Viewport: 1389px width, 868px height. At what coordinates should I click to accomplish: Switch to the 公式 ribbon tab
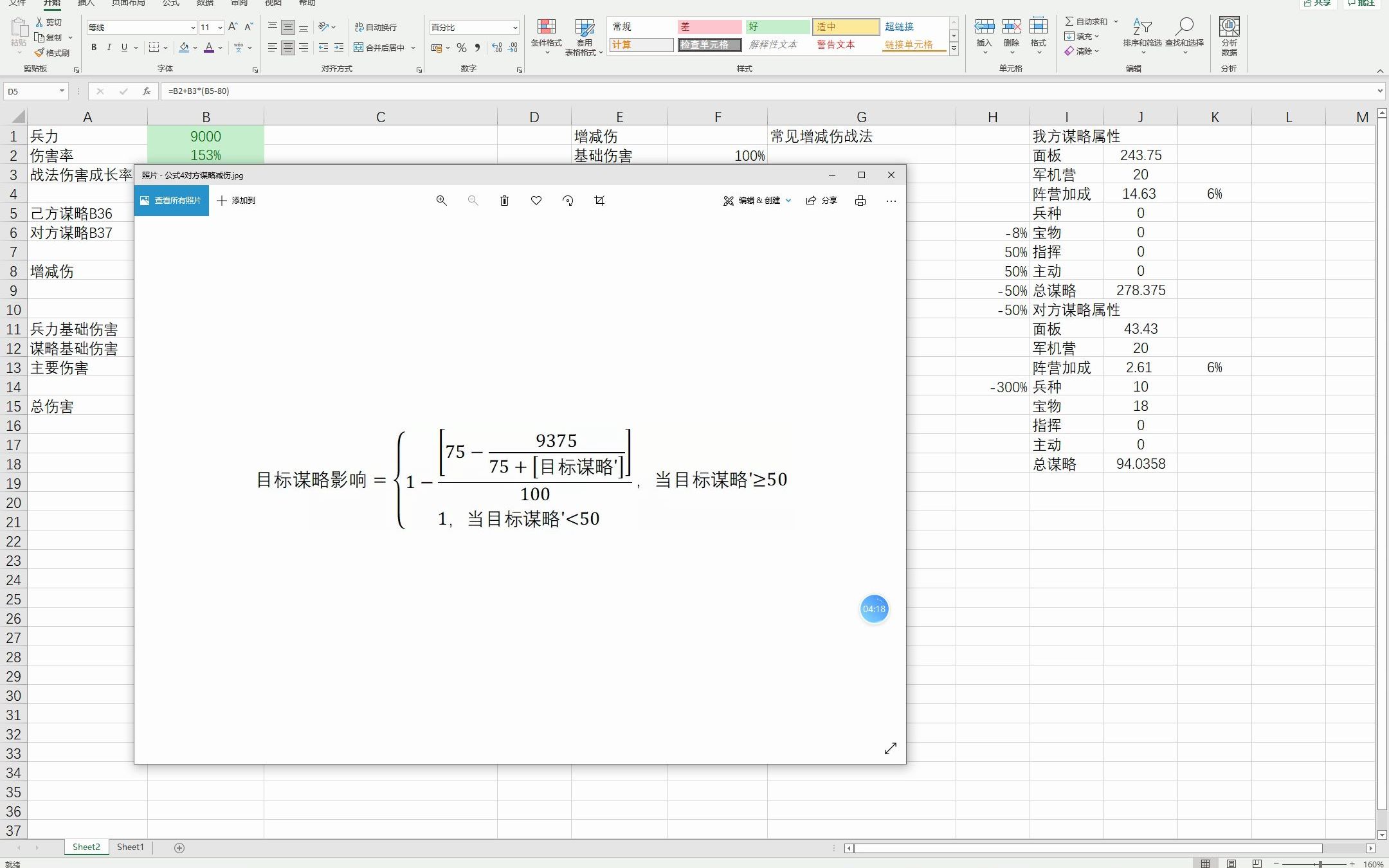point(170,3)
